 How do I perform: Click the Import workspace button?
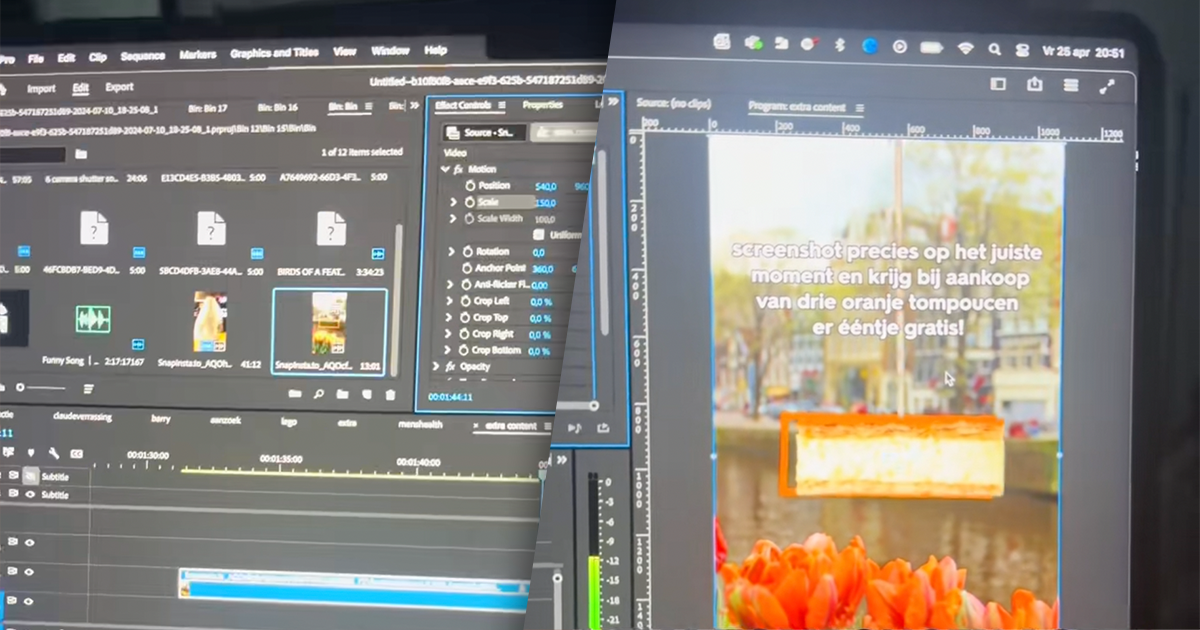click(x=41, y=88)
